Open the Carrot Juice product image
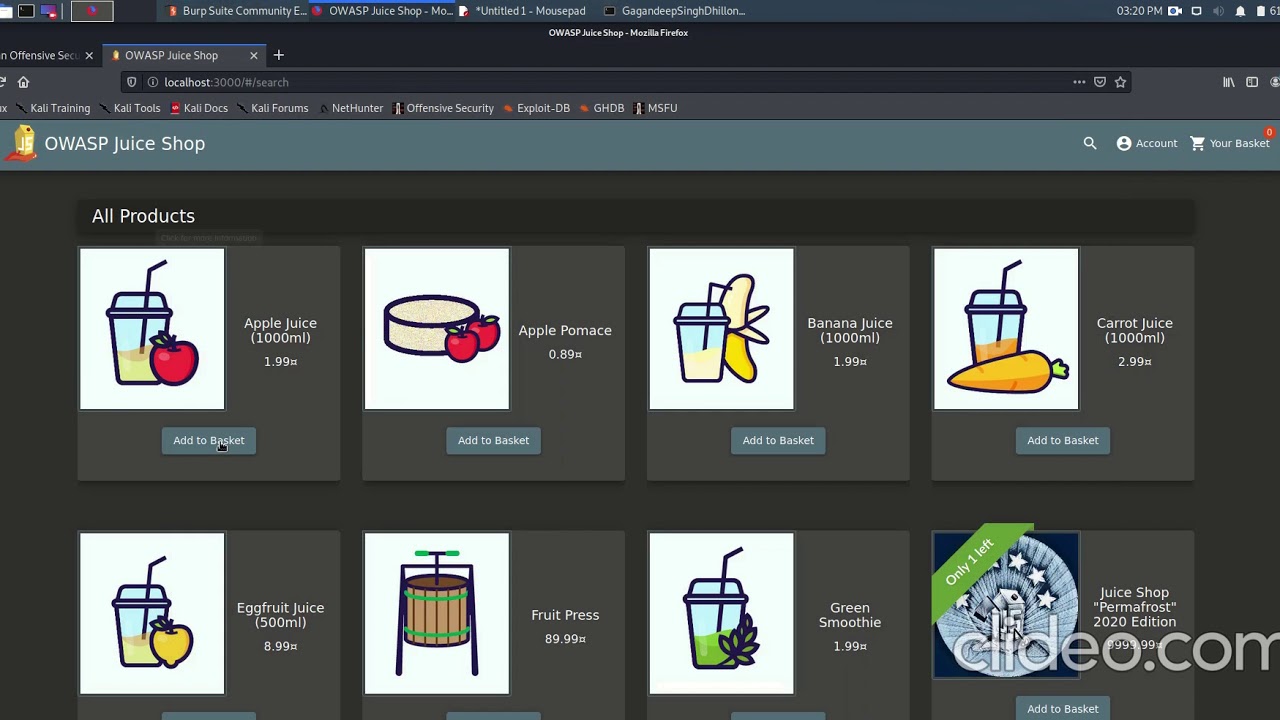 1006,329
